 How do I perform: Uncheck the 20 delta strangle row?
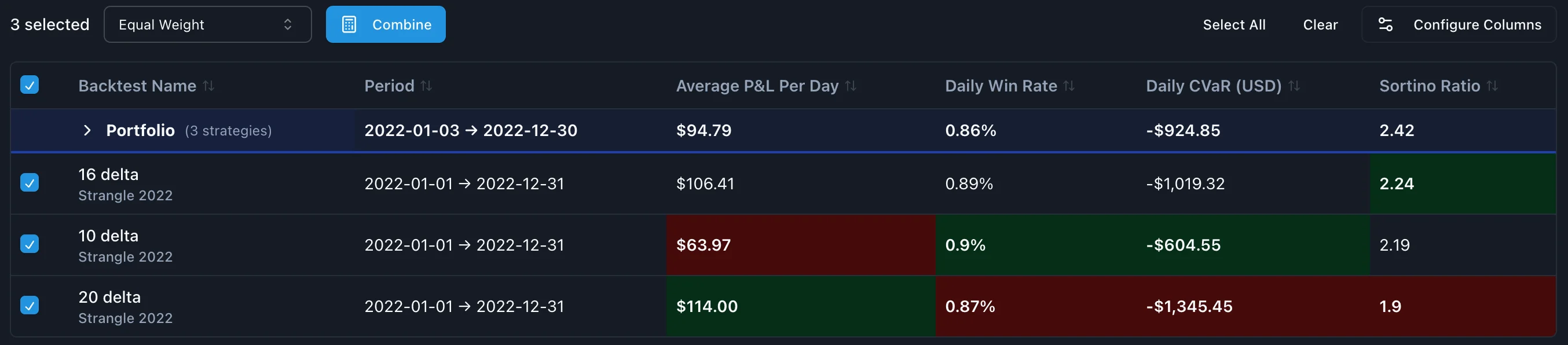pos(29,305)
